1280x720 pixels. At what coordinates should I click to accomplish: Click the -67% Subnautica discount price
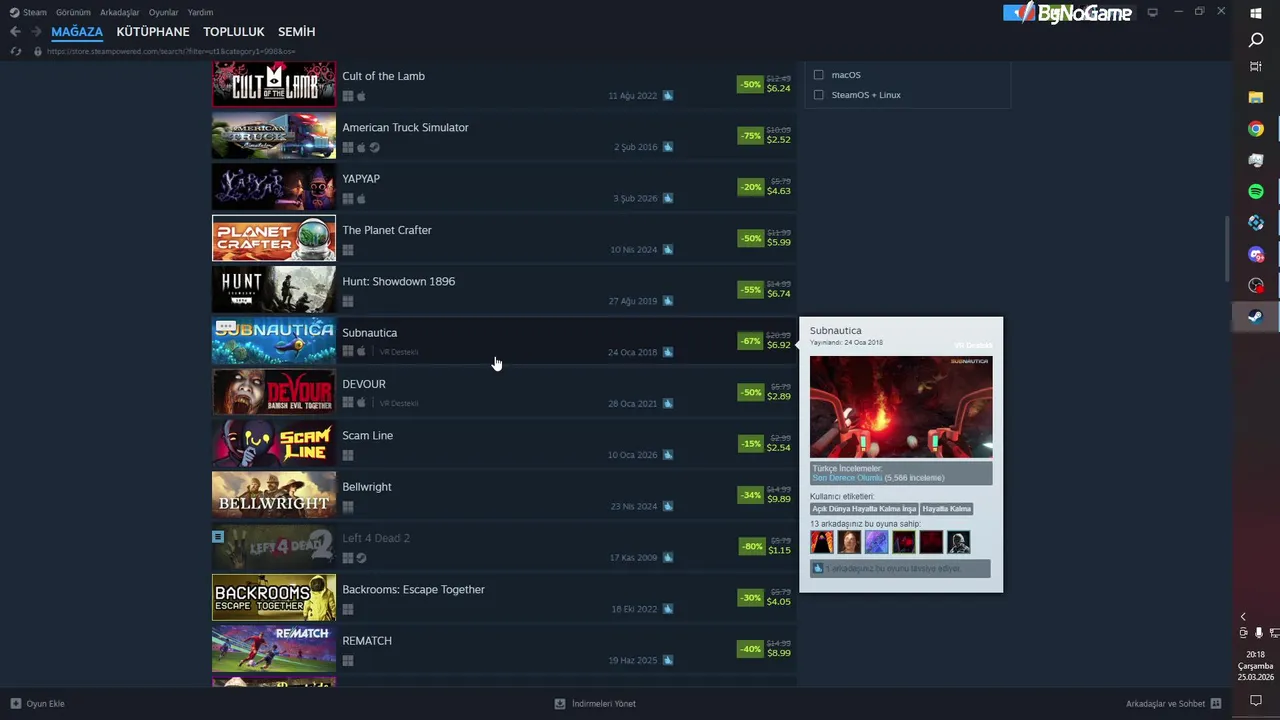click(x=765, y=341)
